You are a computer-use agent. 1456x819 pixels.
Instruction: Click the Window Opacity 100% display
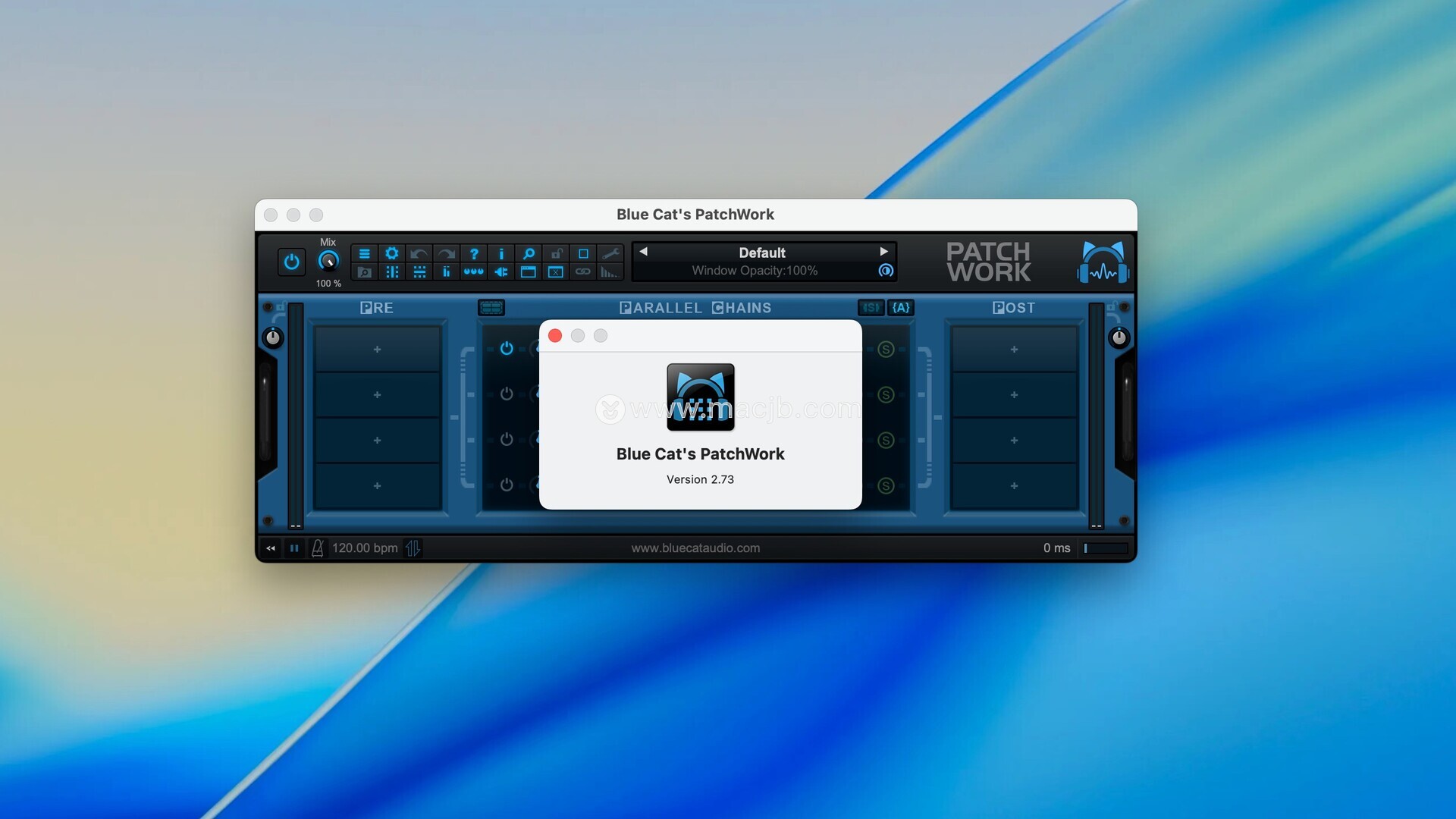click(755, 271)
